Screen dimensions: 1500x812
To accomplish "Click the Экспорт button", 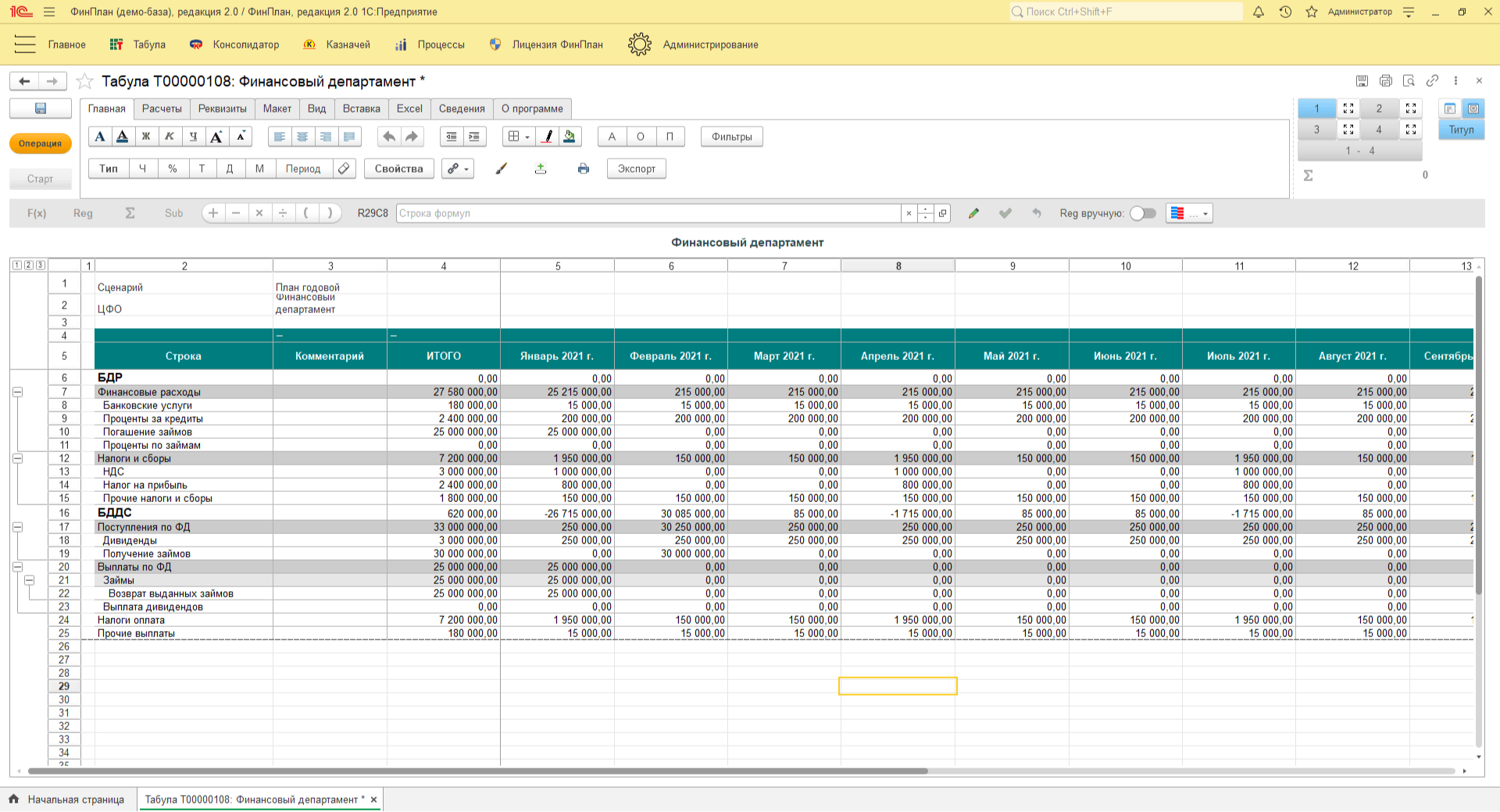I will (x=636, y=169).
